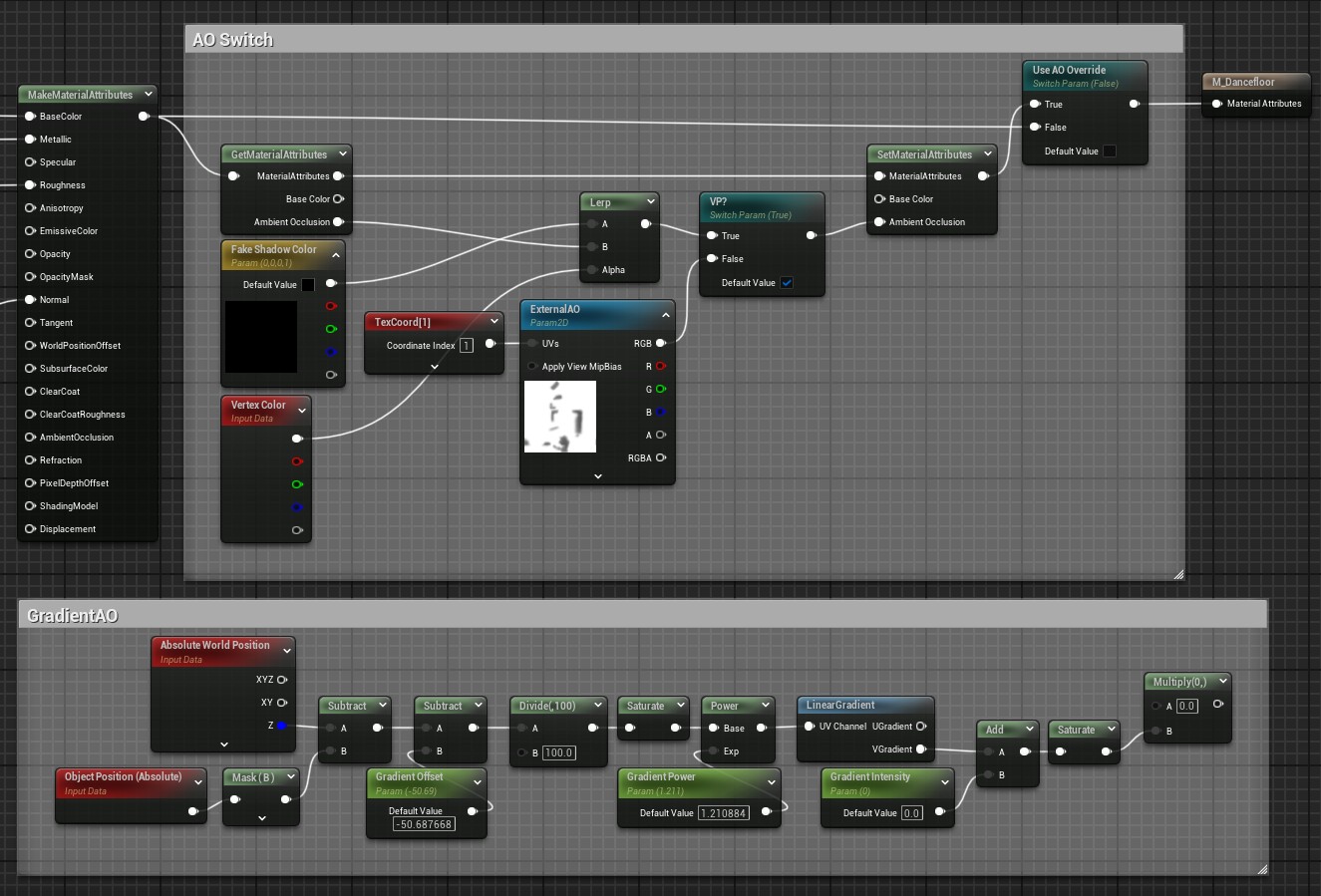1321x896 pixels.
Task: Open the MakeMaterialAttributes node dropdown arrow
Action: [148, 95]
